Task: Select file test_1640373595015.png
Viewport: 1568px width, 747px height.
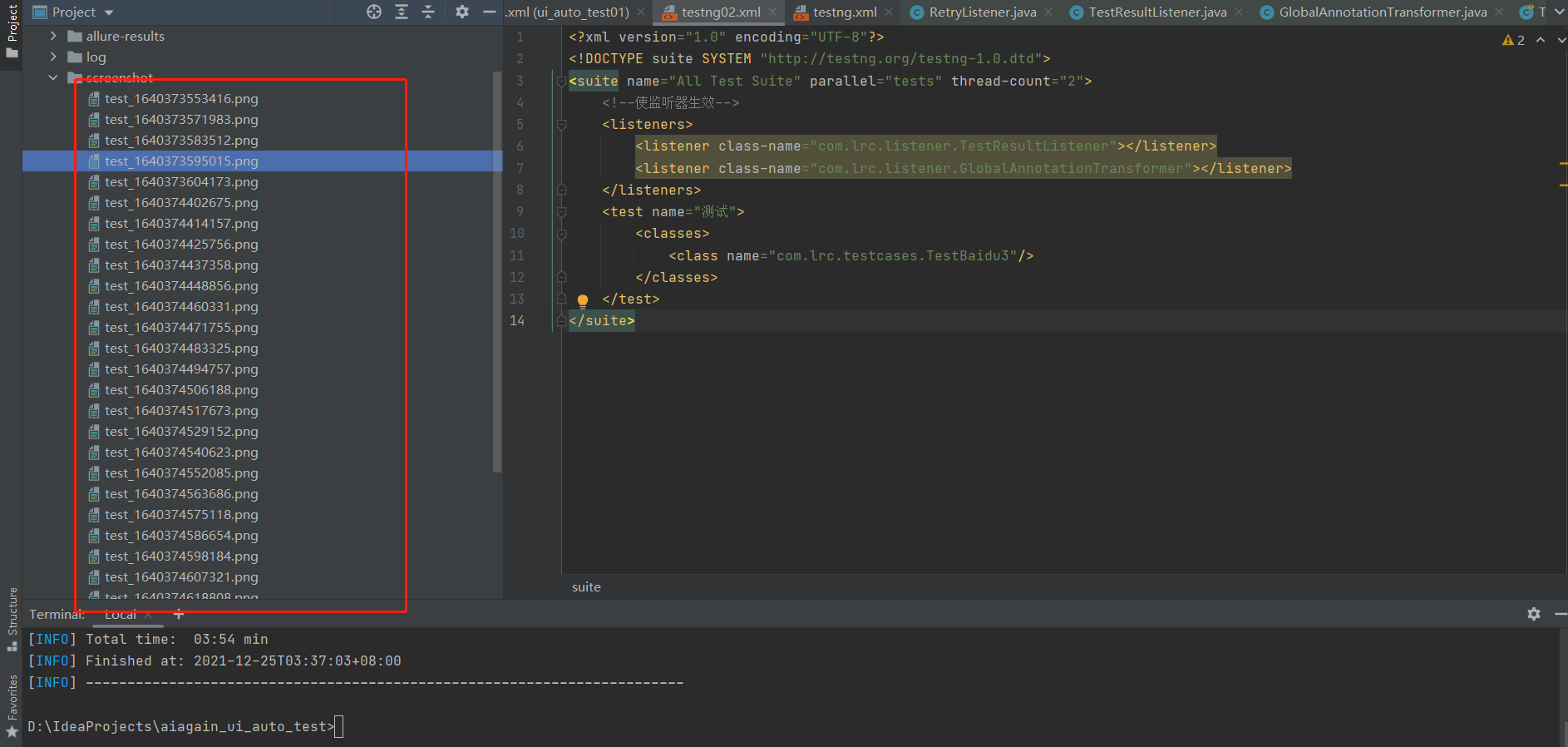Action: pos(181,161)
